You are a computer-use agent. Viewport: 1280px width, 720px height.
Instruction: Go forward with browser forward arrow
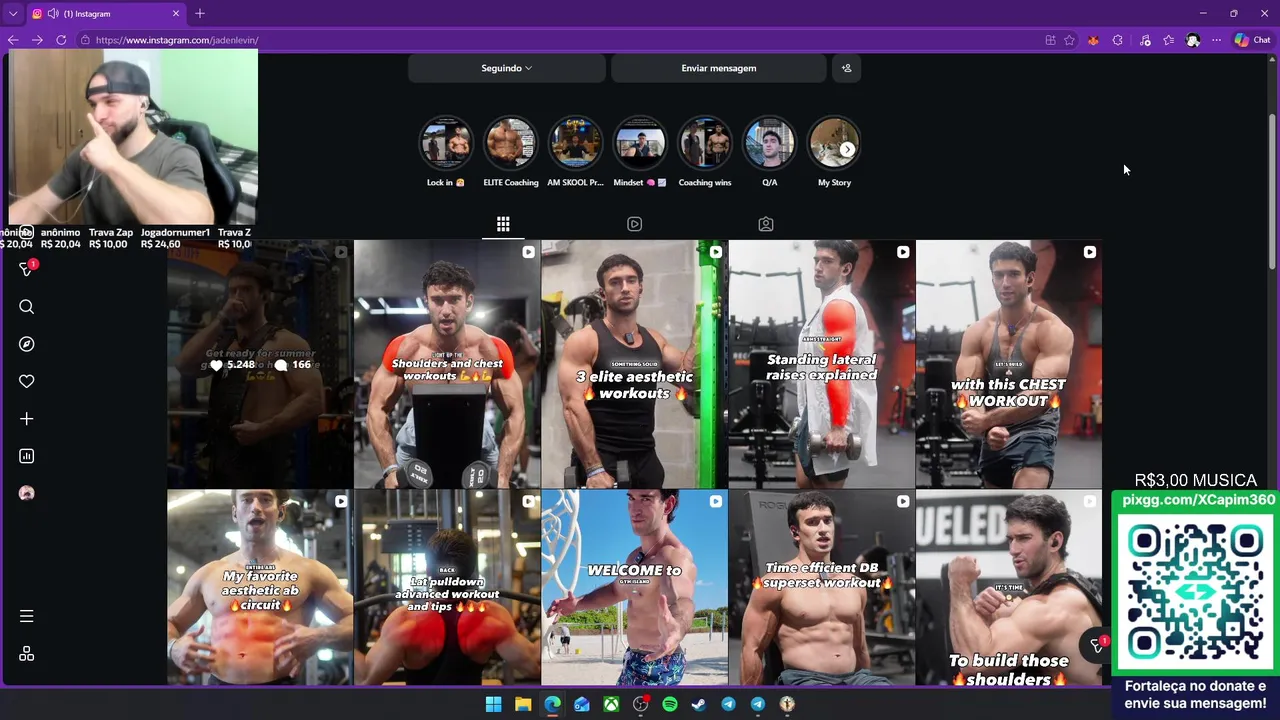pyautogui.click(x=37, y=40)
